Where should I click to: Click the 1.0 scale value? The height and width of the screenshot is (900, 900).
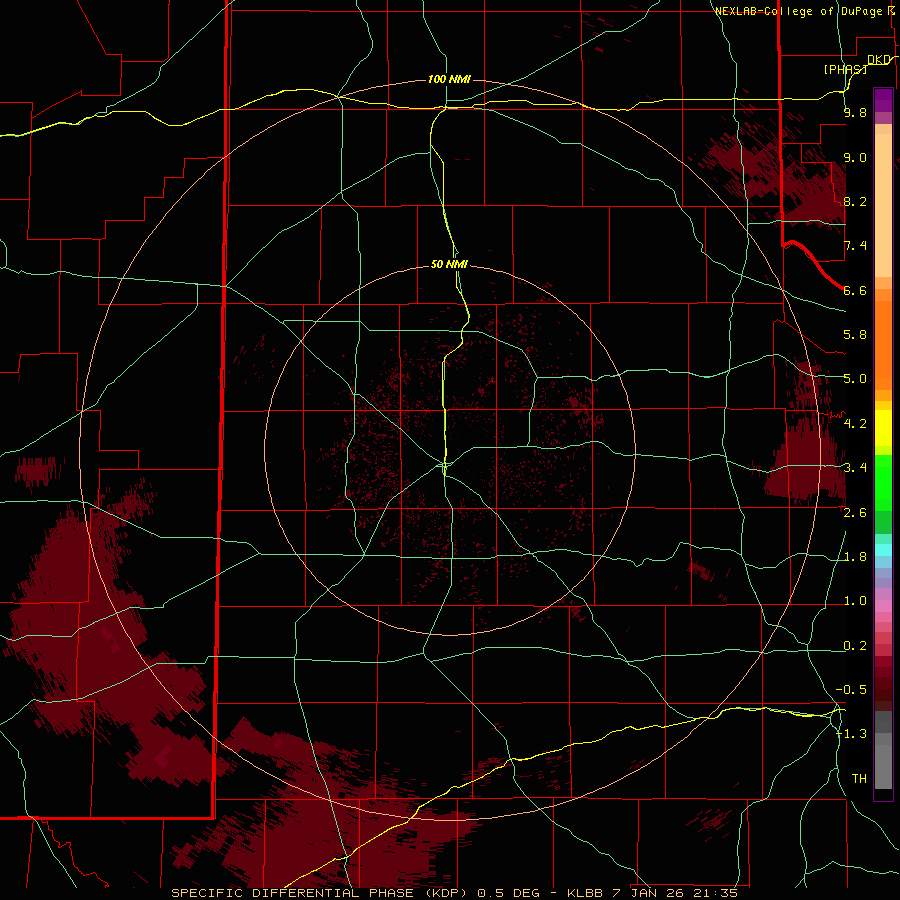coord(855,601)
